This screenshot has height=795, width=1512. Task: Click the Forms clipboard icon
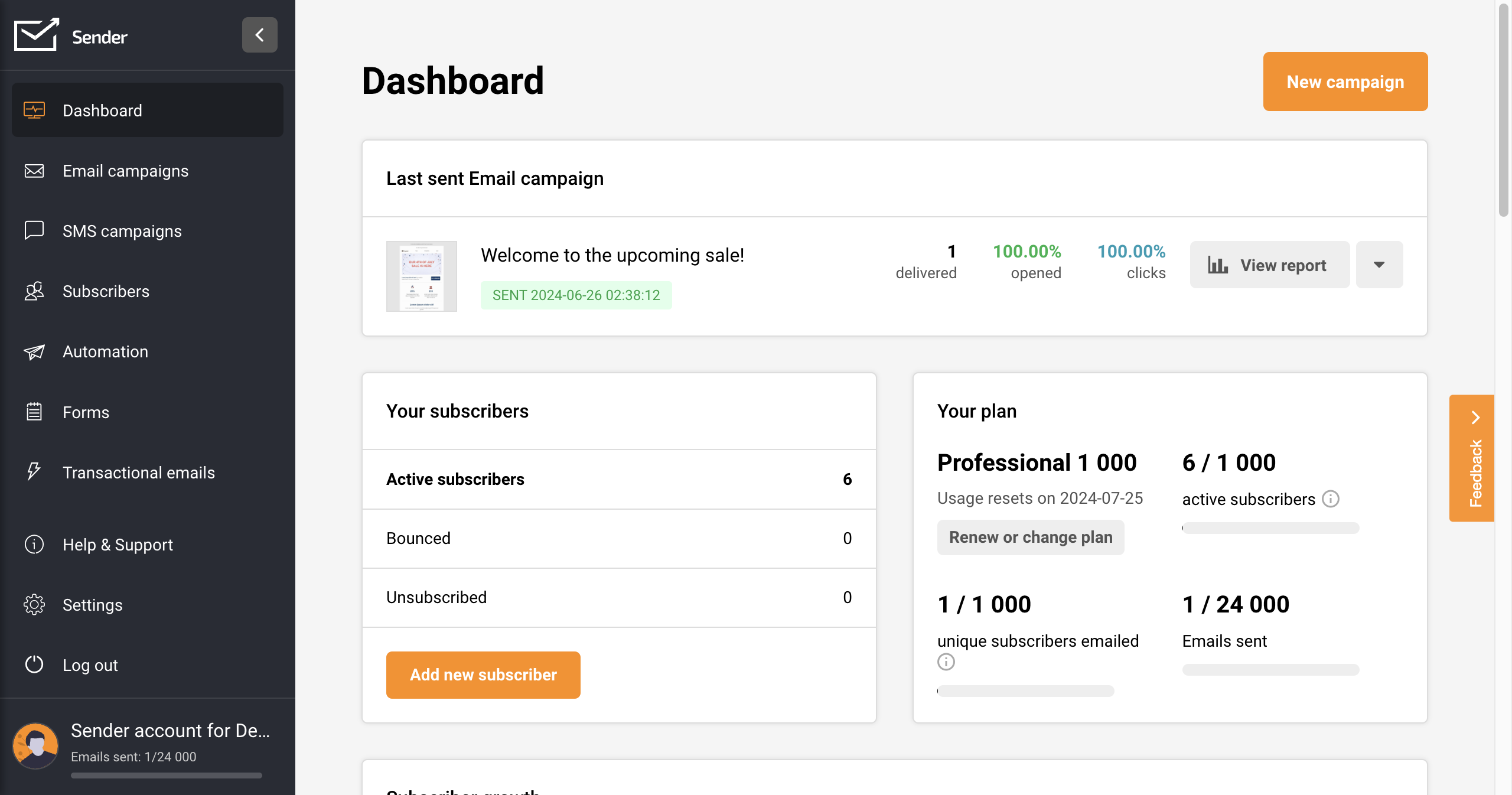pyautogui.click(x=34, y=412)
